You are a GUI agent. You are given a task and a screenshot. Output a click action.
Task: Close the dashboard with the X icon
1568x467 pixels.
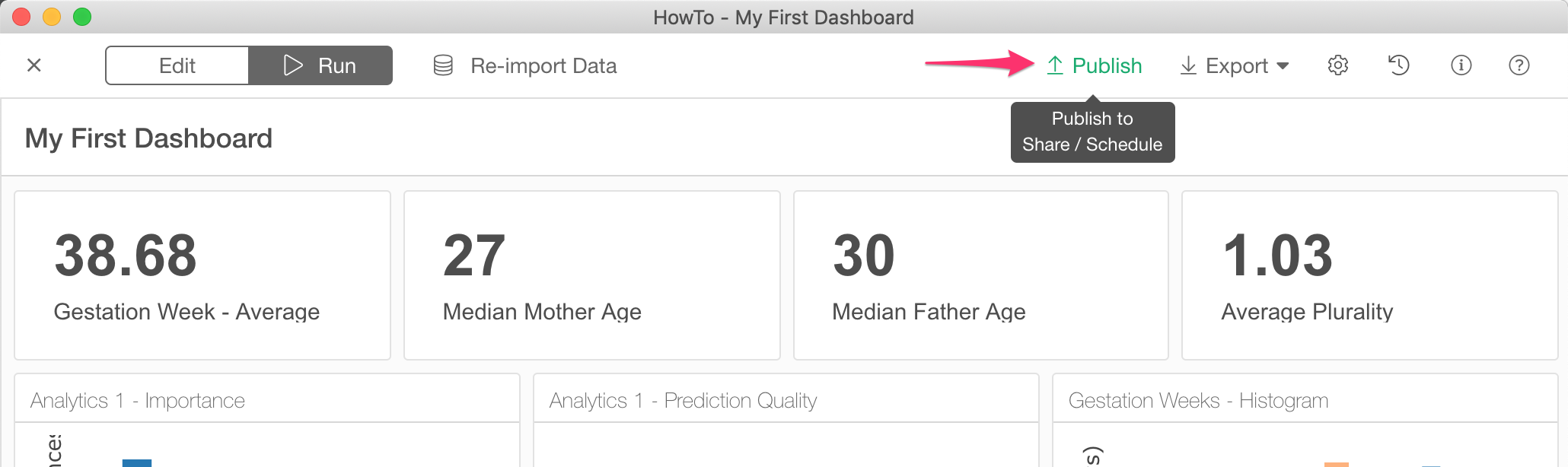pos(34,65)
